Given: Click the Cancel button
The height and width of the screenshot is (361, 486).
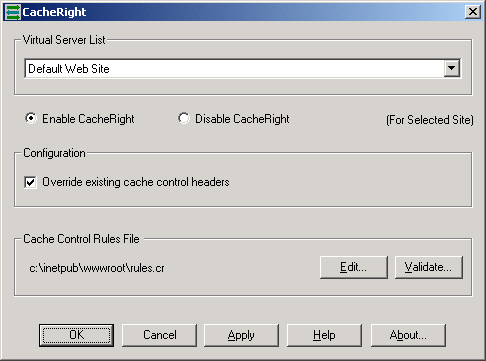Looking at the screenshot, I should (159, 335).
